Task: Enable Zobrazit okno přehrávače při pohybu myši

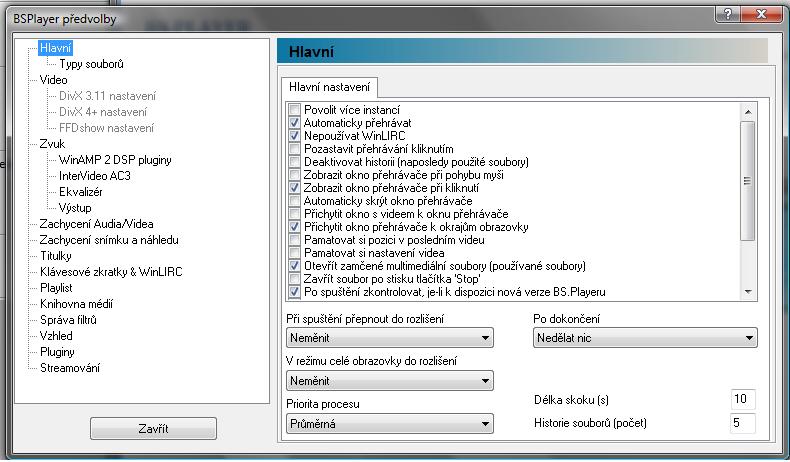Action: [295, 175]
